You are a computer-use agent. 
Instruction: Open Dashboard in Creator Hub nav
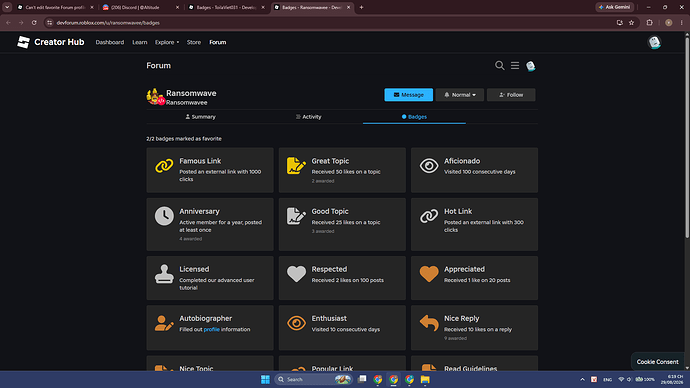(110, 42)
